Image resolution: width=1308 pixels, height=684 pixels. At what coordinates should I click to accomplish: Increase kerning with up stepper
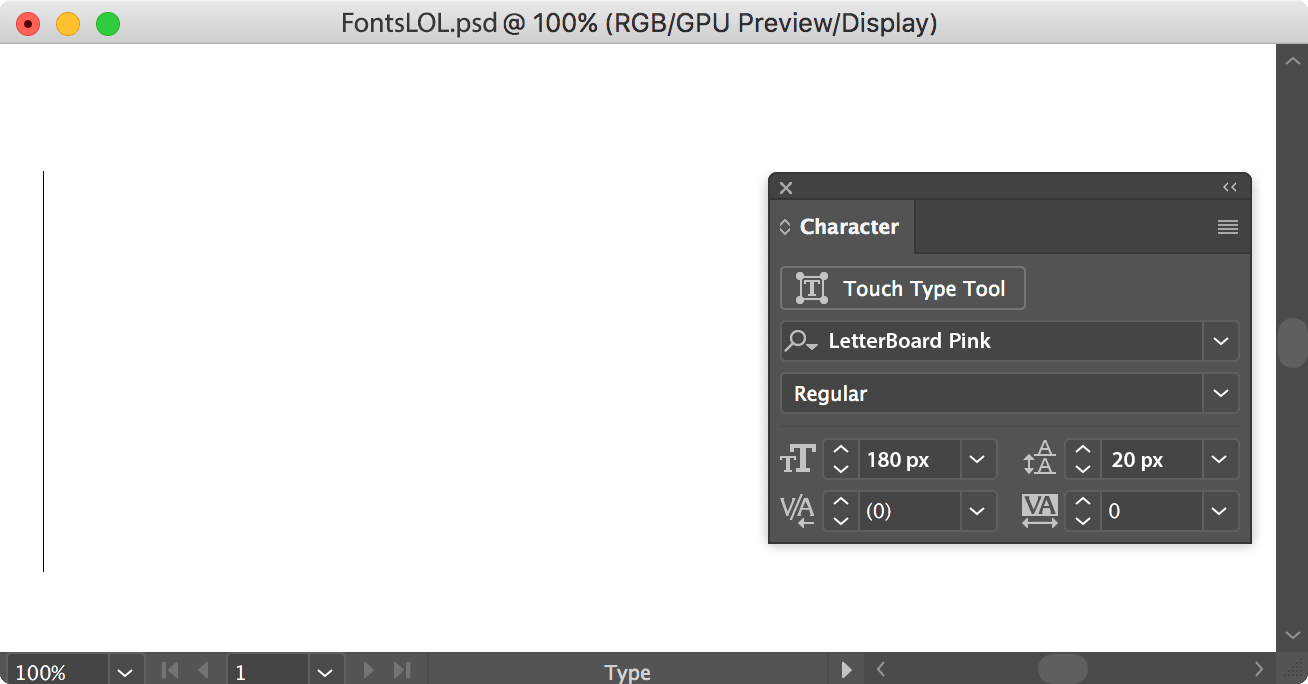[841, 502]
